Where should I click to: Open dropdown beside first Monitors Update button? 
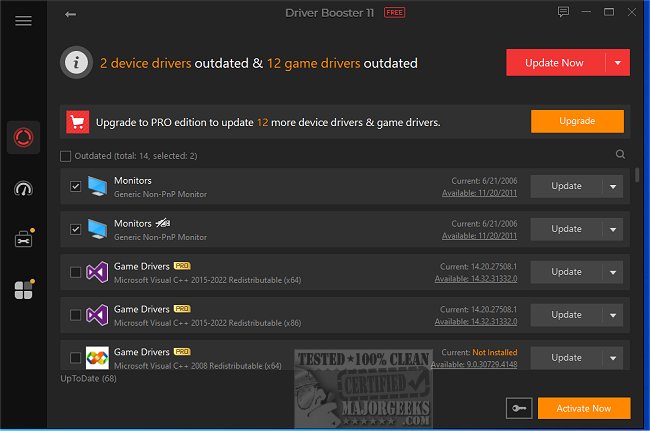[613, 186]
